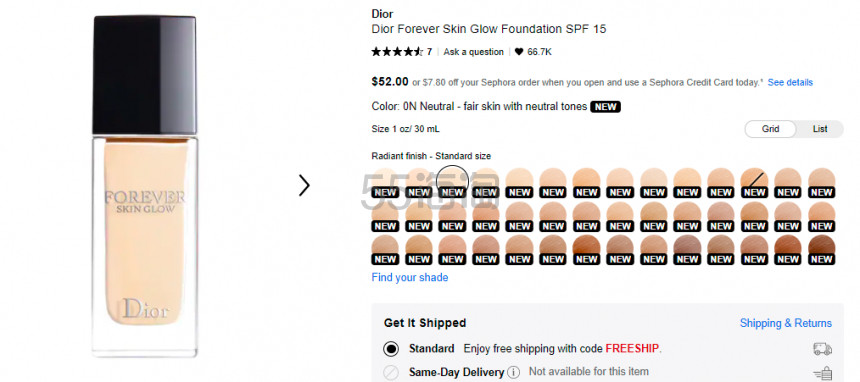This screenshot has width=860, height=382.
Task: Advance to next product image with arrow
Action: 304,185
